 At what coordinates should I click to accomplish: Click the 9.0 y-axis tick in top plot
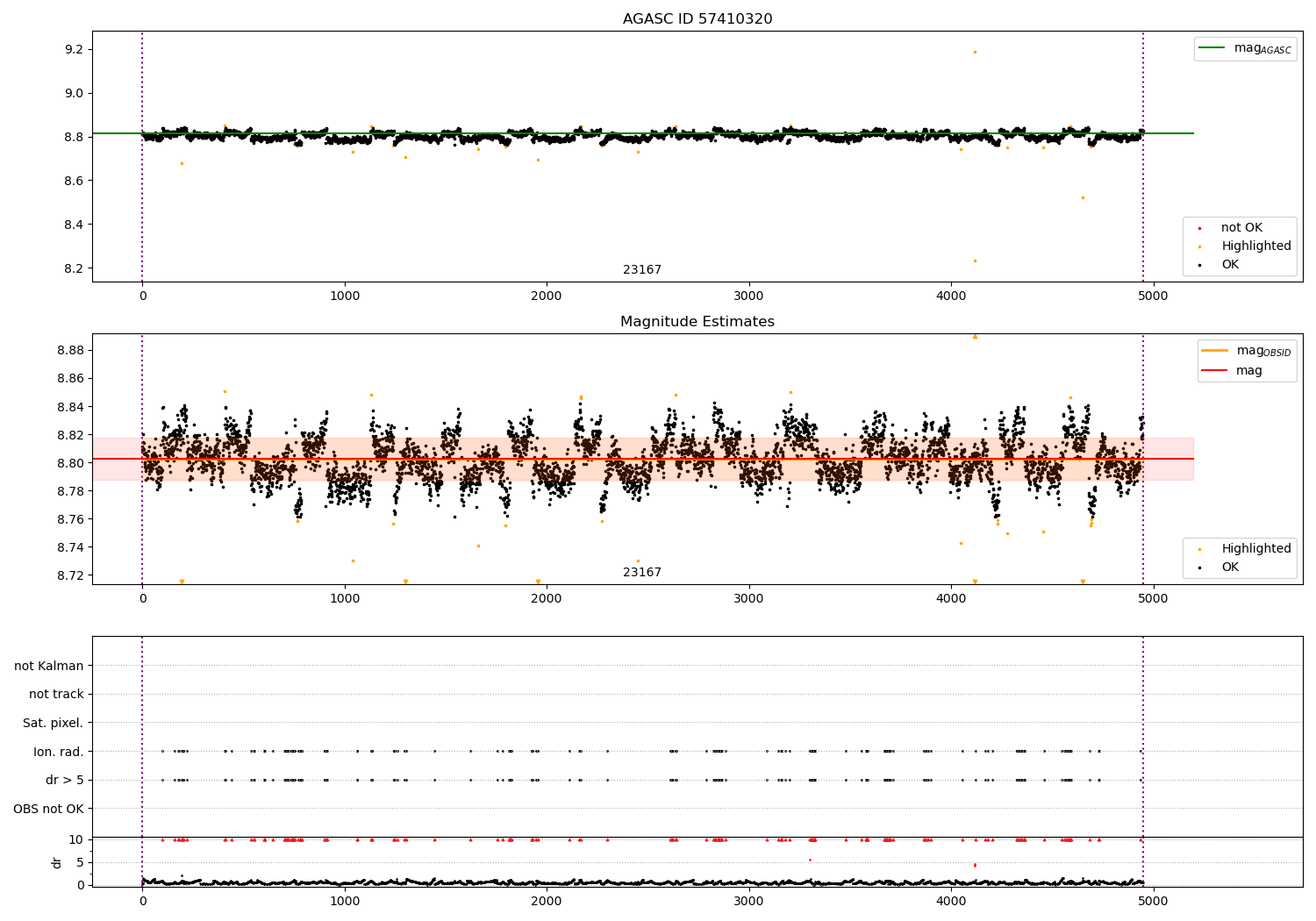click(73, 93)
